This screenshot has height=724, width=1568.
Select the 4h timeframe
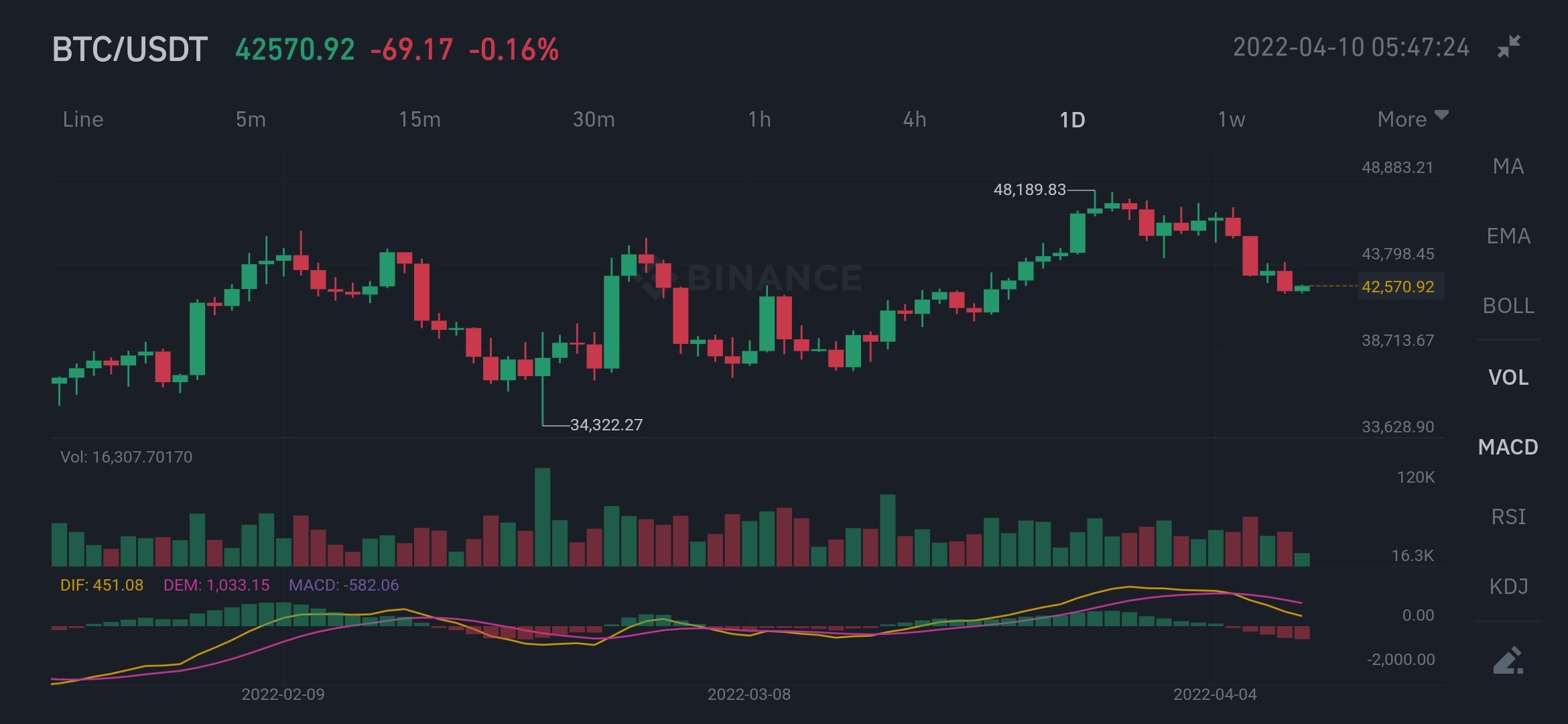click(x=915, y=119)
